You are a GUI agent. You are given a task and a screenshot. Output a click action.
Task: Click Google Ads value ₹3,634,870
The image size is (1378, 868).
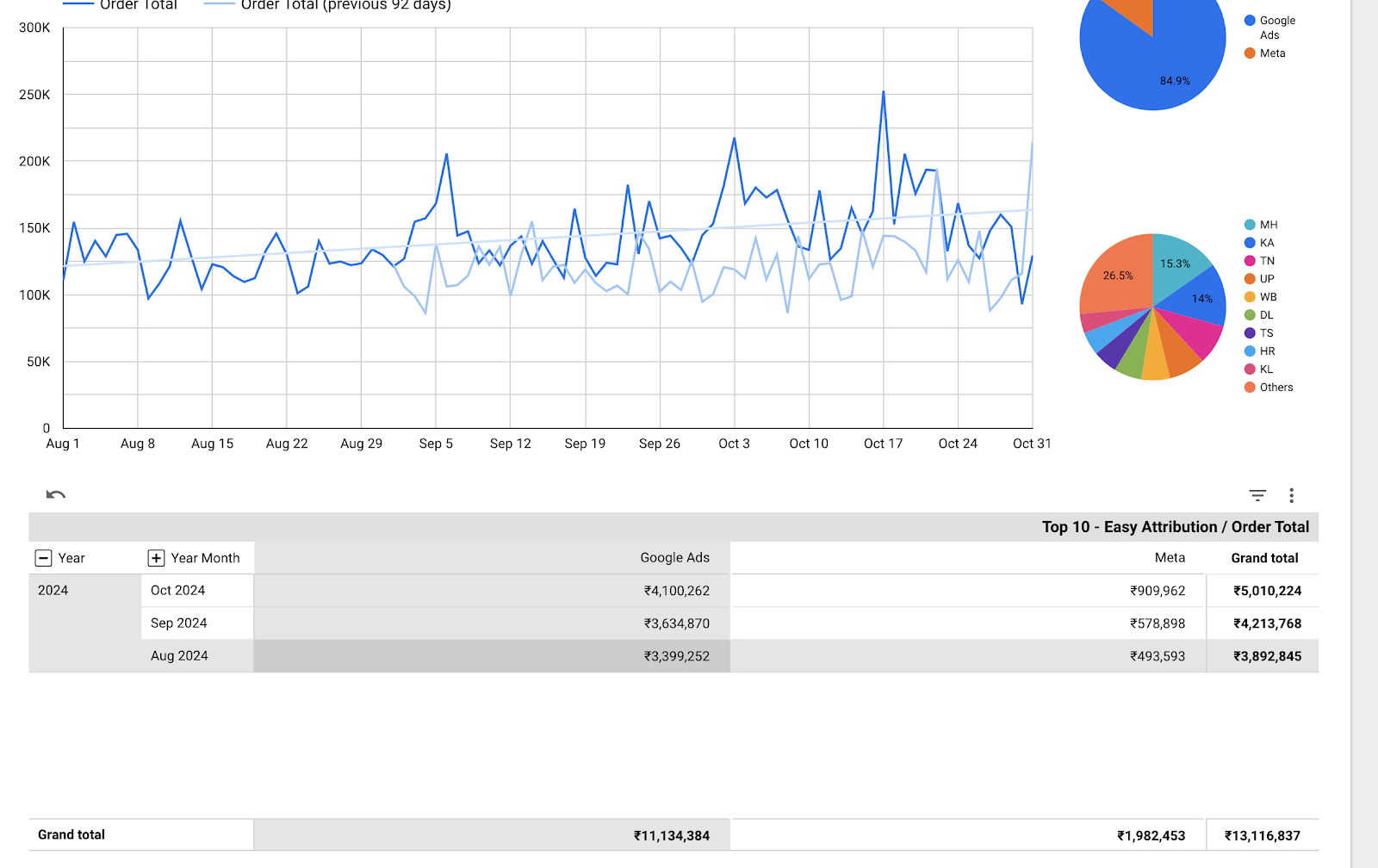[677, 623]
